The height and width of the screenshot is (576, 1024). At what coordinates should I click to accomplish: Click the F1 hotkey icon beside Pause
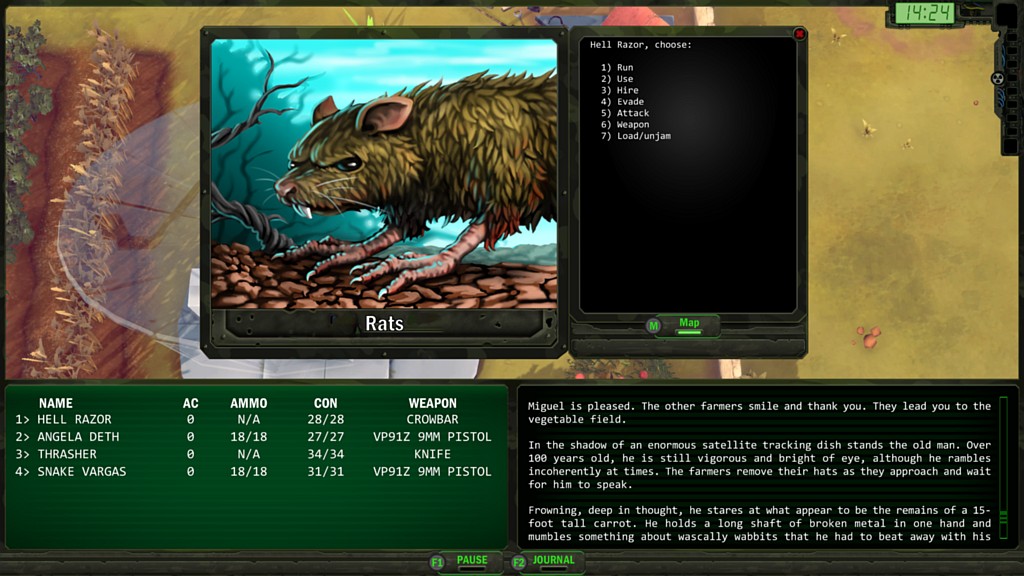tap(437, 563)
